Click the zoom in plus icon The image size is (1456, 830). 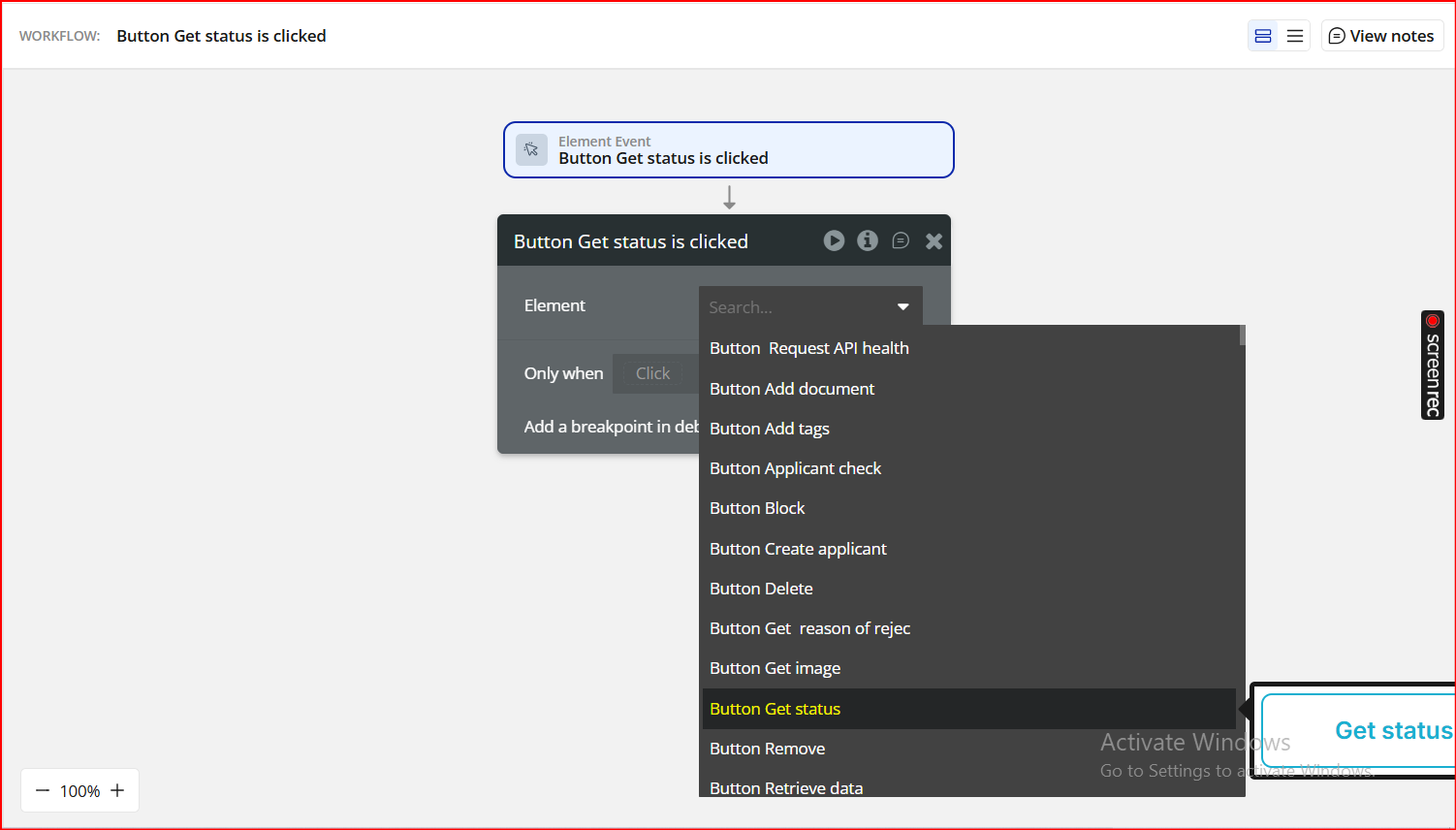117,790
